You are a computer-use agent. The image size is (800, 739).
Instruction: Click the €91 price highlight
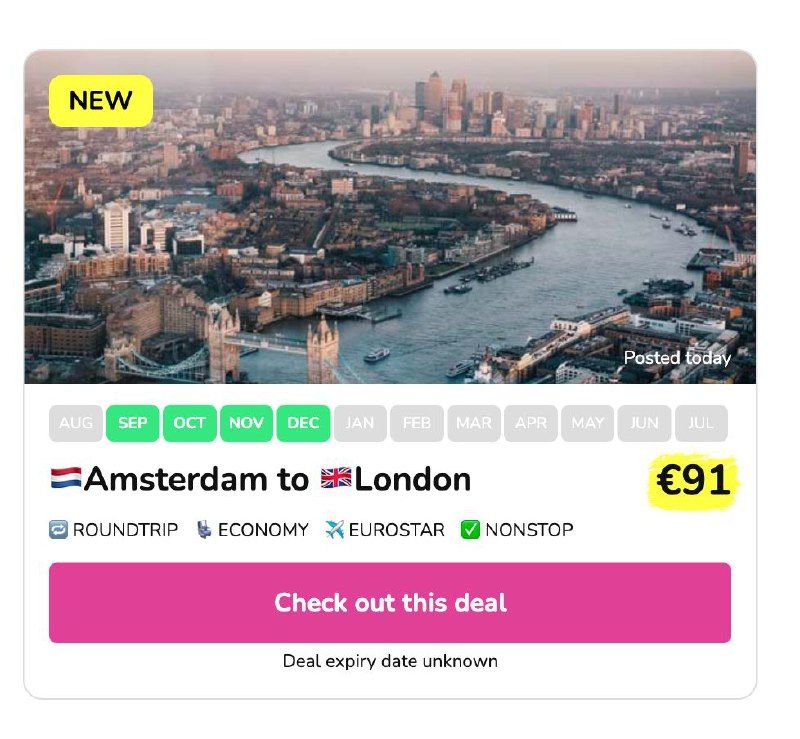pyautogui.click(x=693, y=481)
